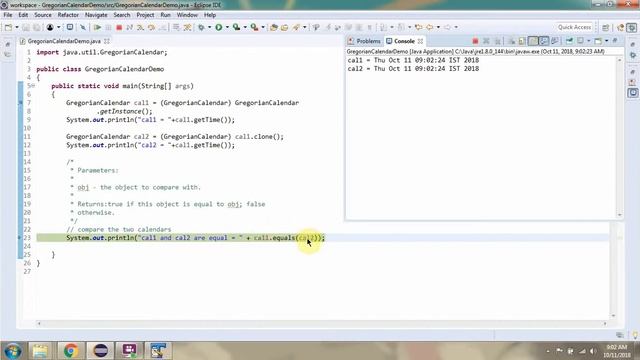Open the Window menu
Viewport: 640px width, 360px height.
tap(187, 15)
